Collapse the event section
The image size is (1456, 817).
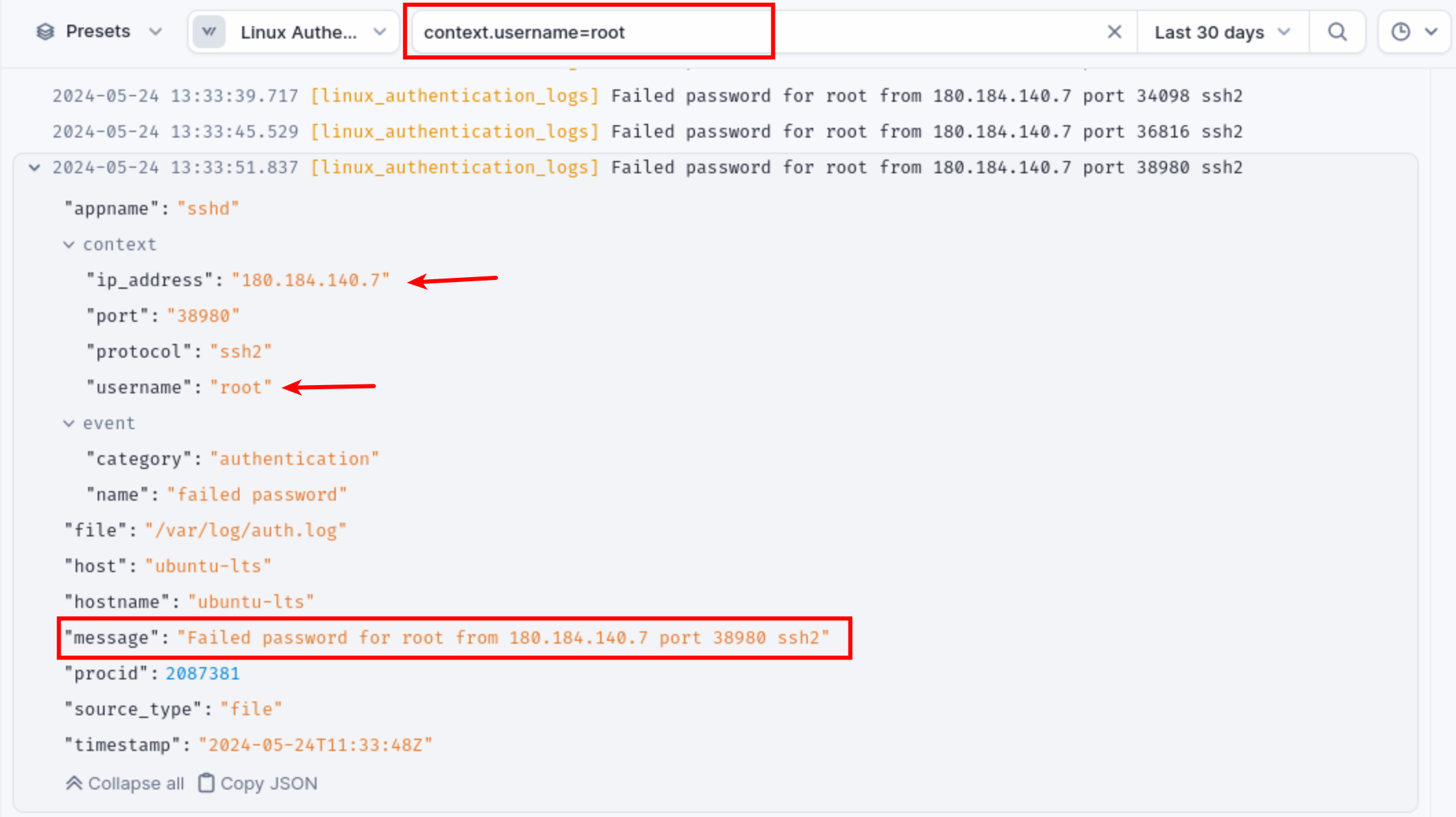(69, 424)
